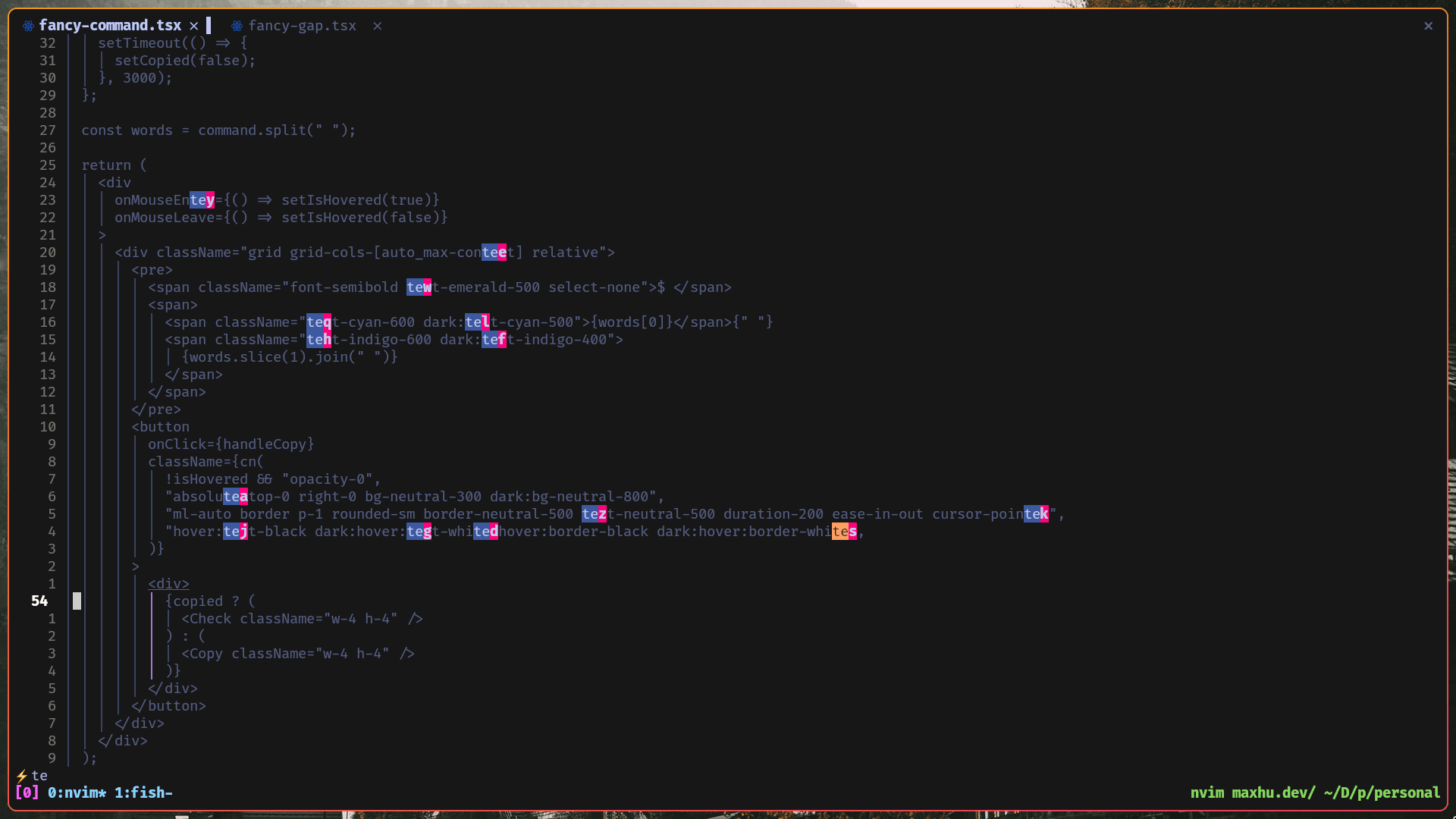
Task: Click current line number 54
Action: point(39,601)
